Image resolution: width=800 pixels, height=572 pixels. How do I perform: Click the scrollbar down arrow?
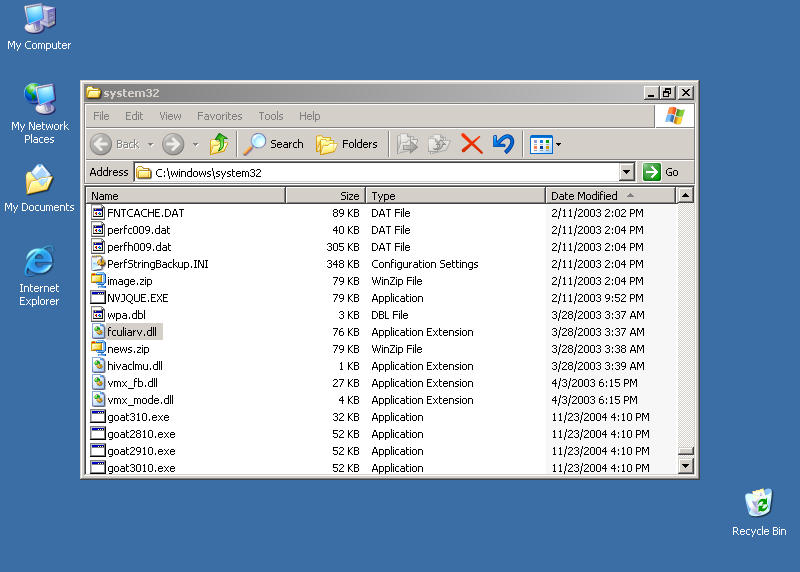[685, 465]
